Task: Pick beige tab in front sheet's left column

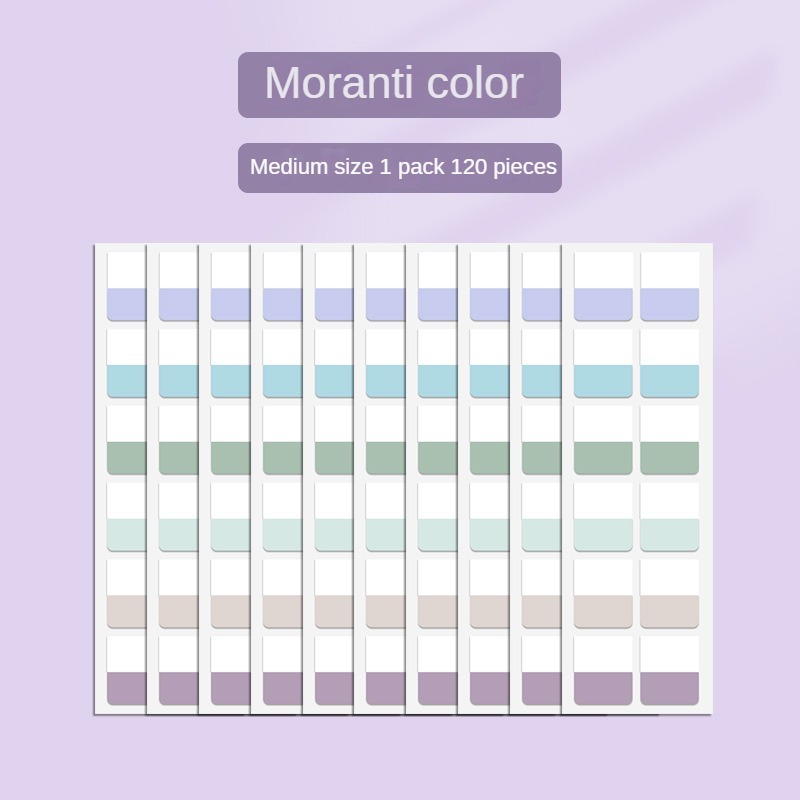Action: 603,610
